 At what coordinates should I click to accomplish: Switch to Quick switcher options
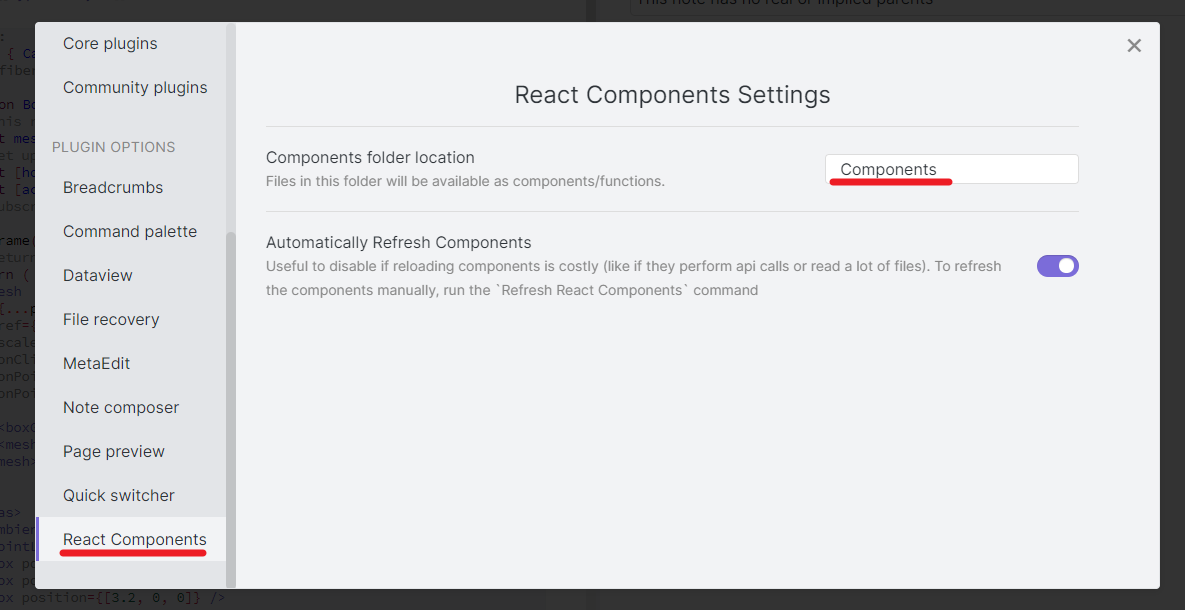click(119, 496)
